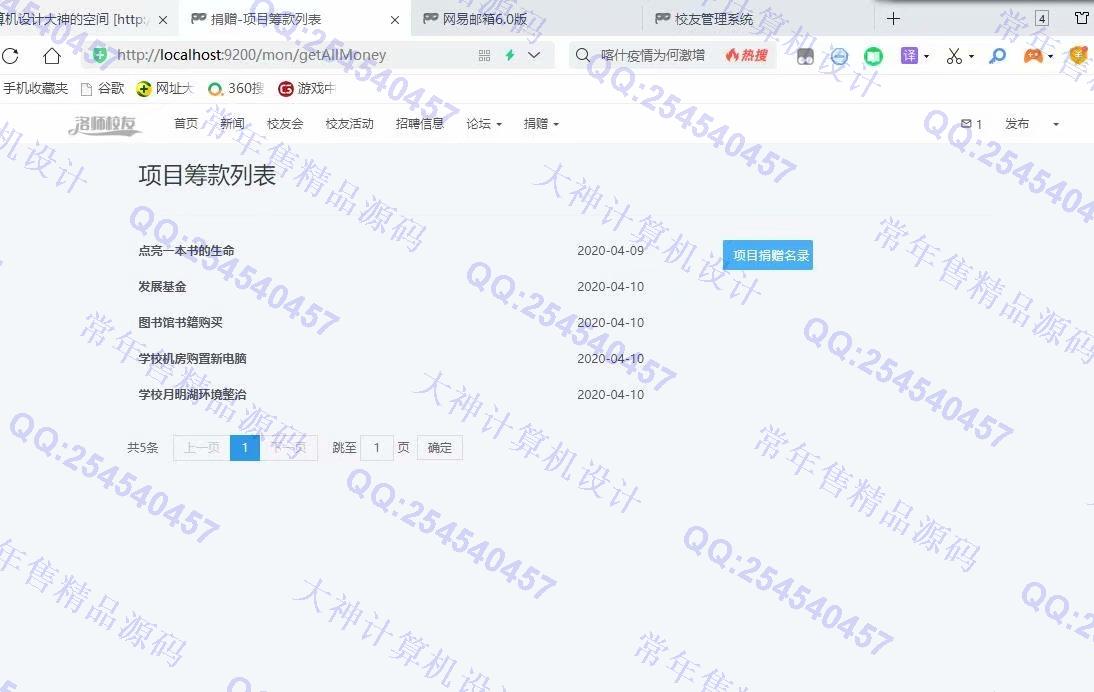This screenshot has height=692, width=1094.
Task: Click the 下一页 pagination button
Action: pos(289,448)
